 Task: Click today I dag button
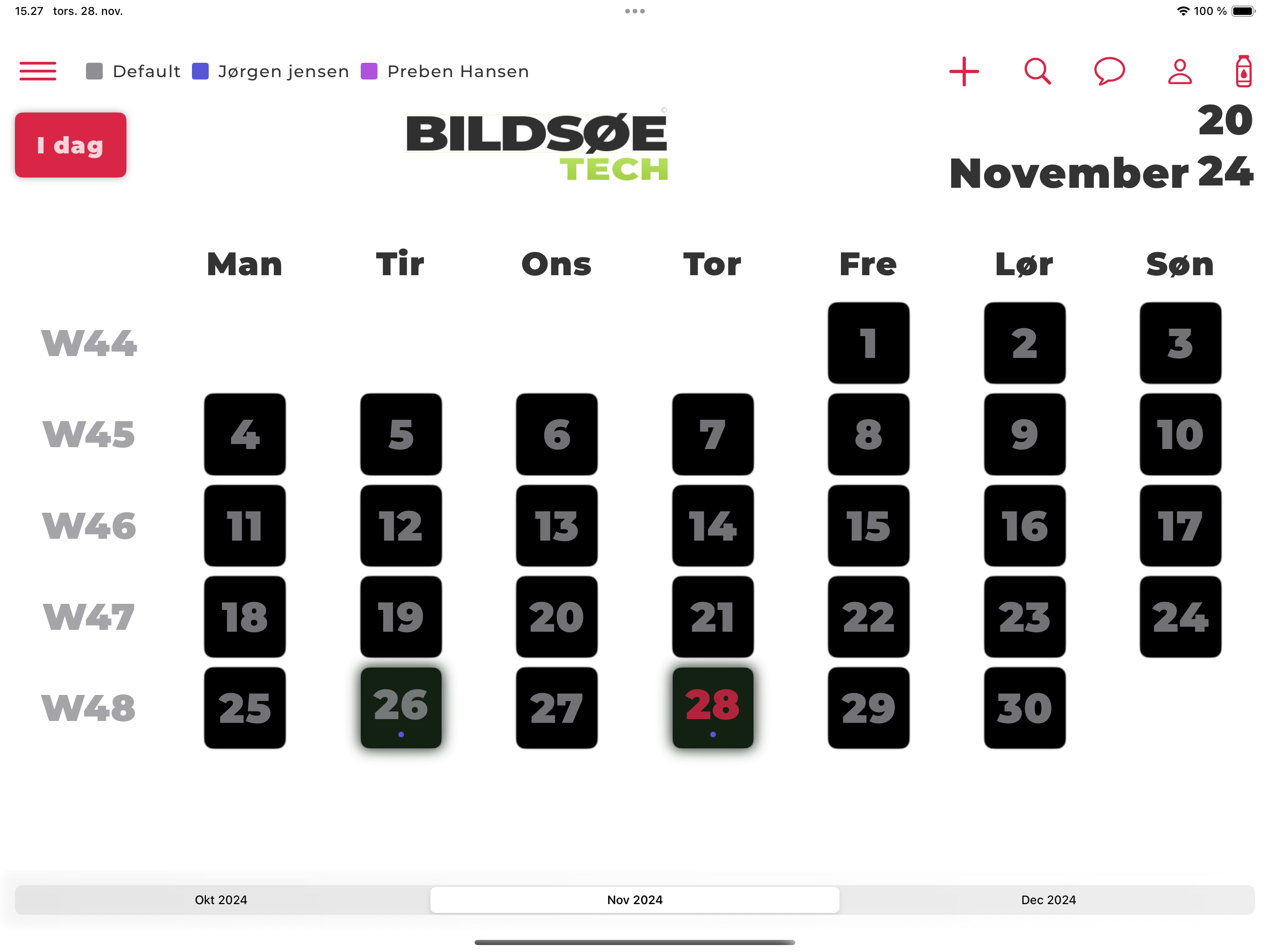pyautogui.click(x=70, y=144)
